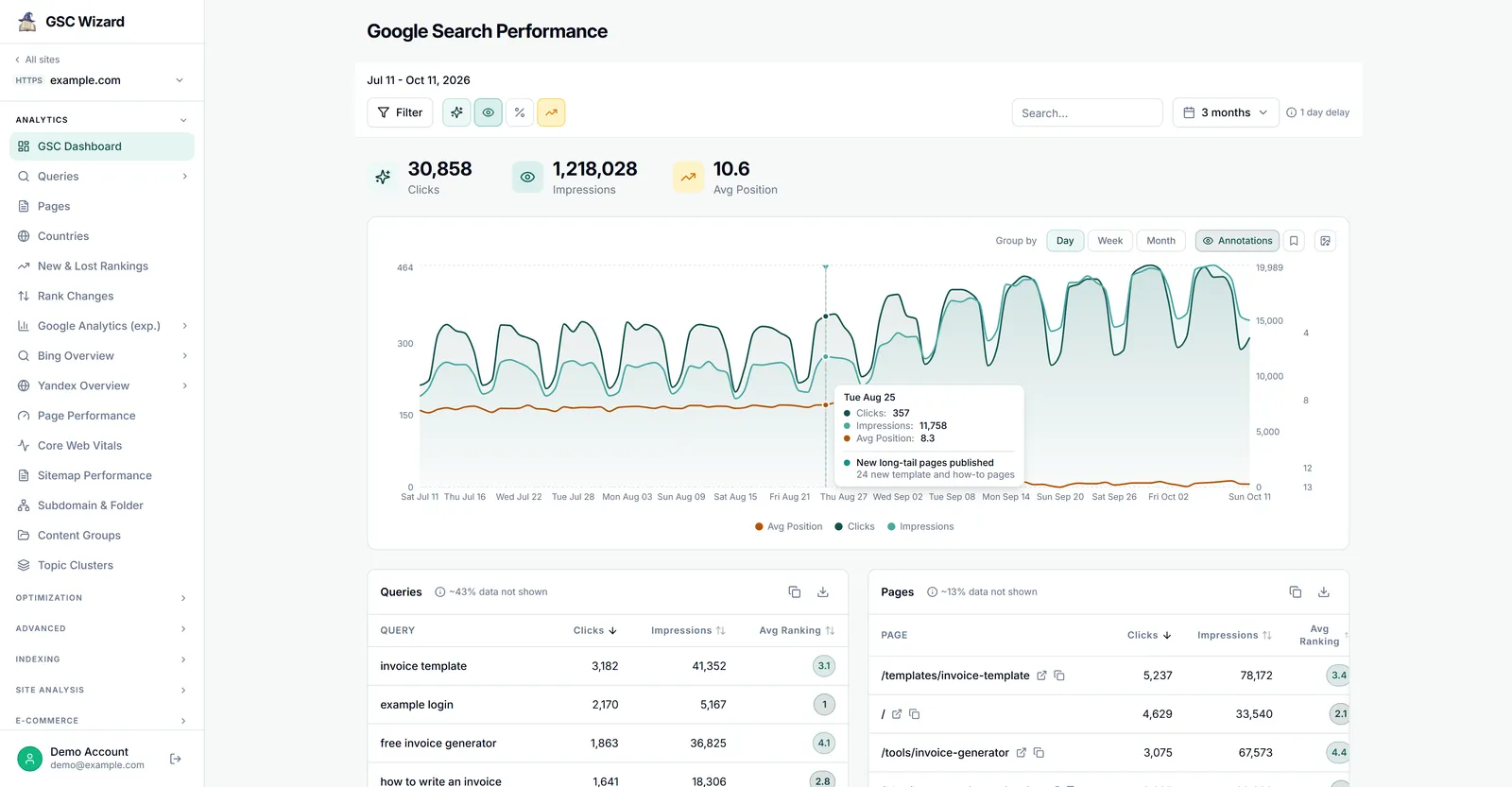Expand the Google Analytics (exp.) submenu

point(184,326)
